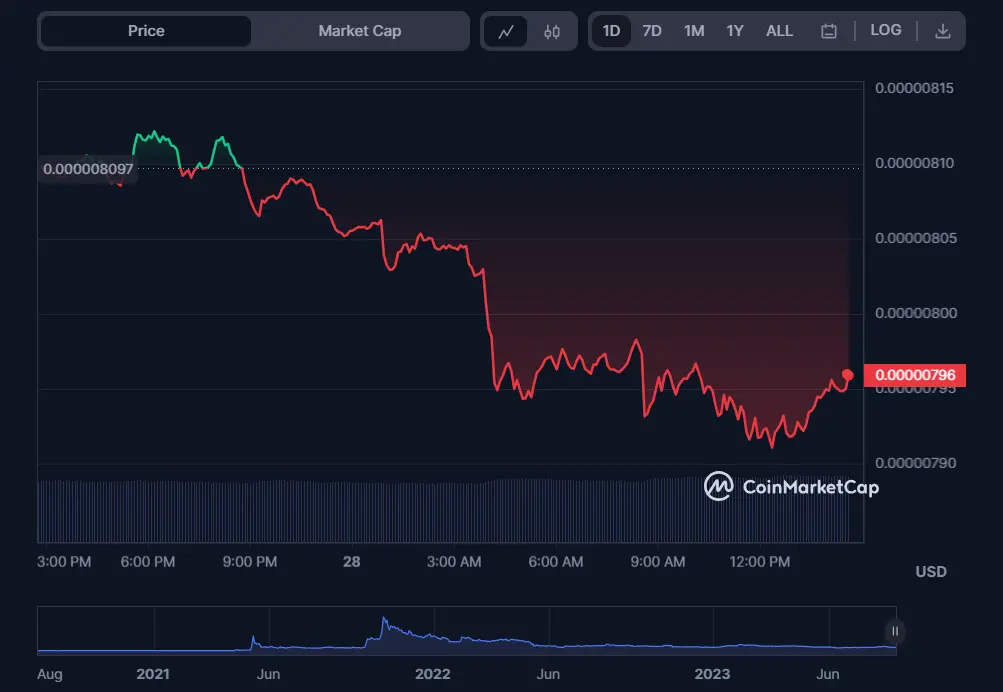Click the pause handle on the range slider
Image resolution: width=1003 pixels, height=692 pixels.
click(x=895, y=631)
